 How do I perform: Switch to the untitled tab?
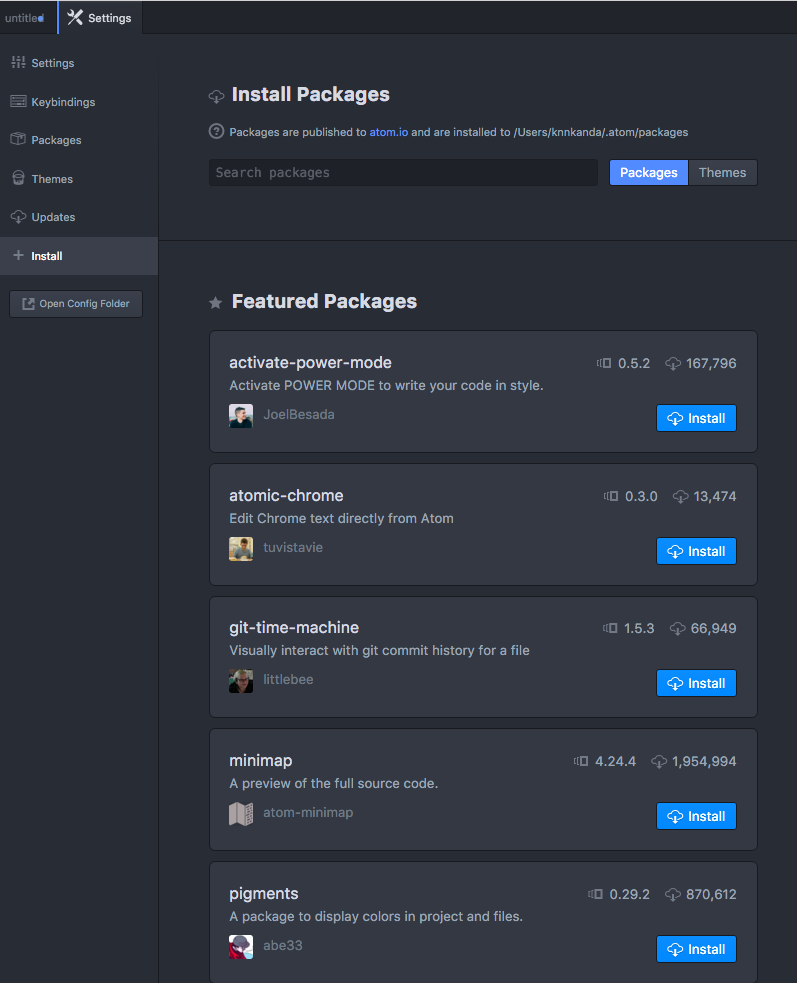coord(24,18)
